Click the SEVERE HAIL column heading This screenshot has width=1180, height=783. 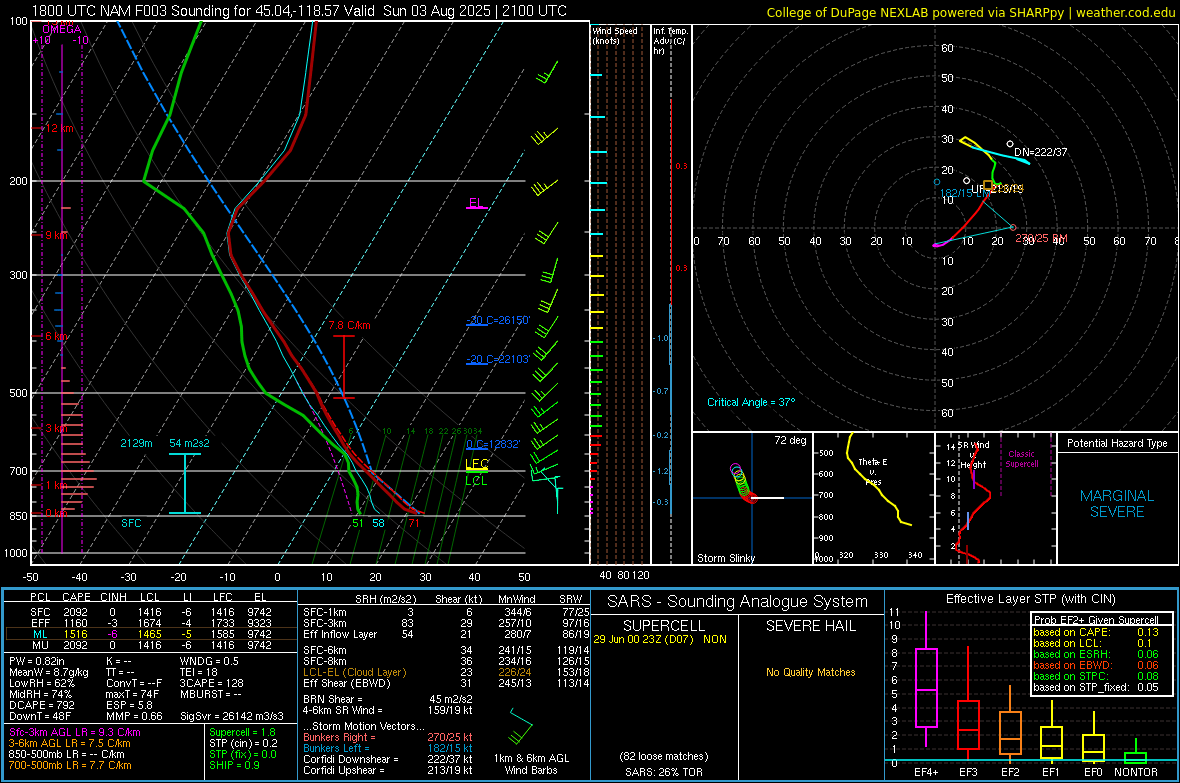pos(810,626)
